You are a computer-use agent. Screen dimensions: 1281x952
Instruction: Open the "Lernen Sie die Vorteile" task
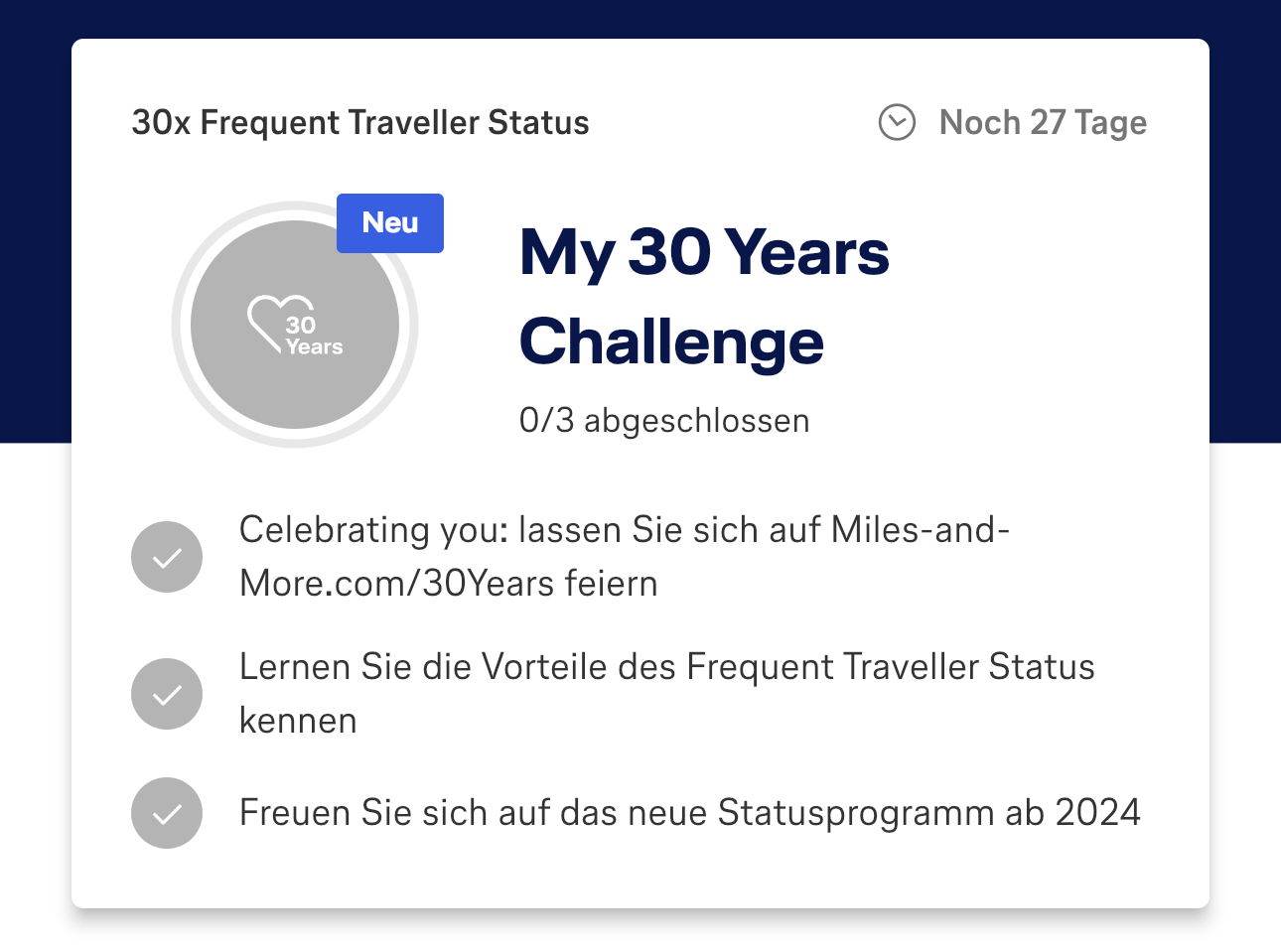point(666,667)
